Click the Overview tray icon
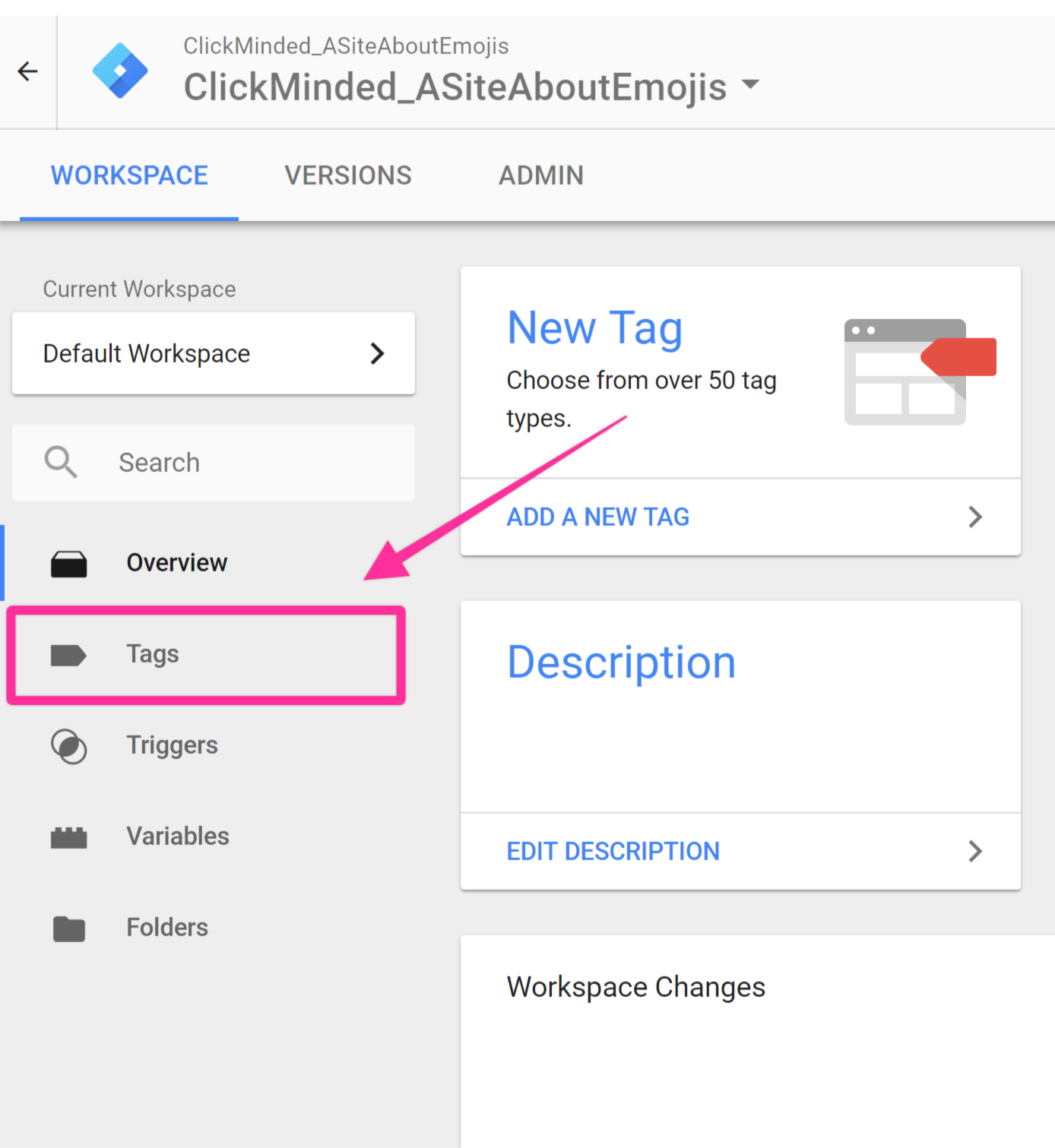 pyautogui.click(x=68, y=564)
